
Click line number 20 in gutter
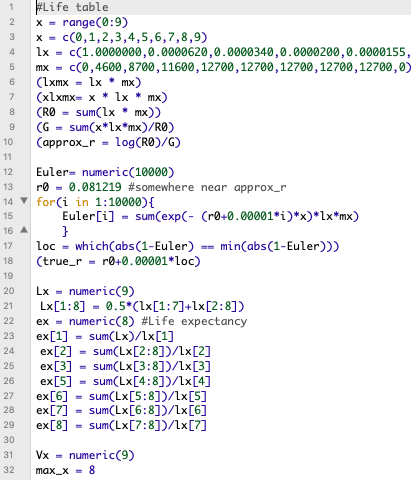point(9,291)
